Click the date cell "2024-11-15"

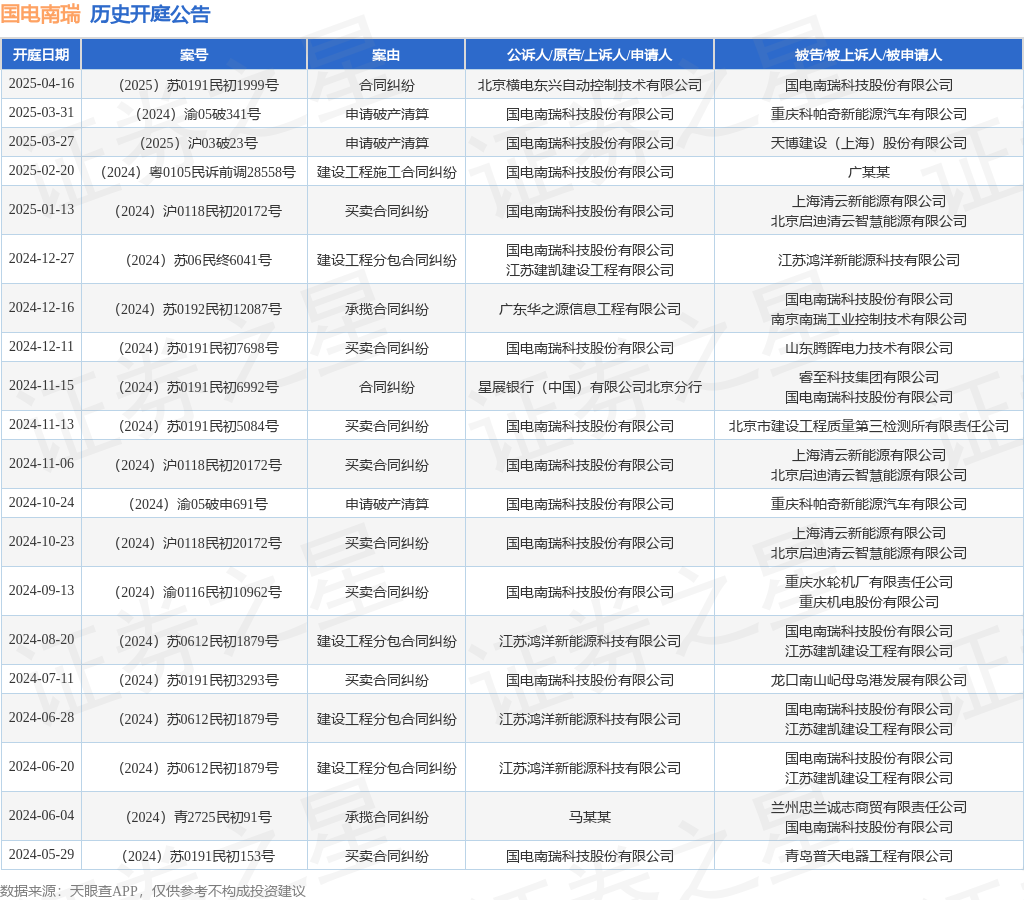tap(41, 386)
